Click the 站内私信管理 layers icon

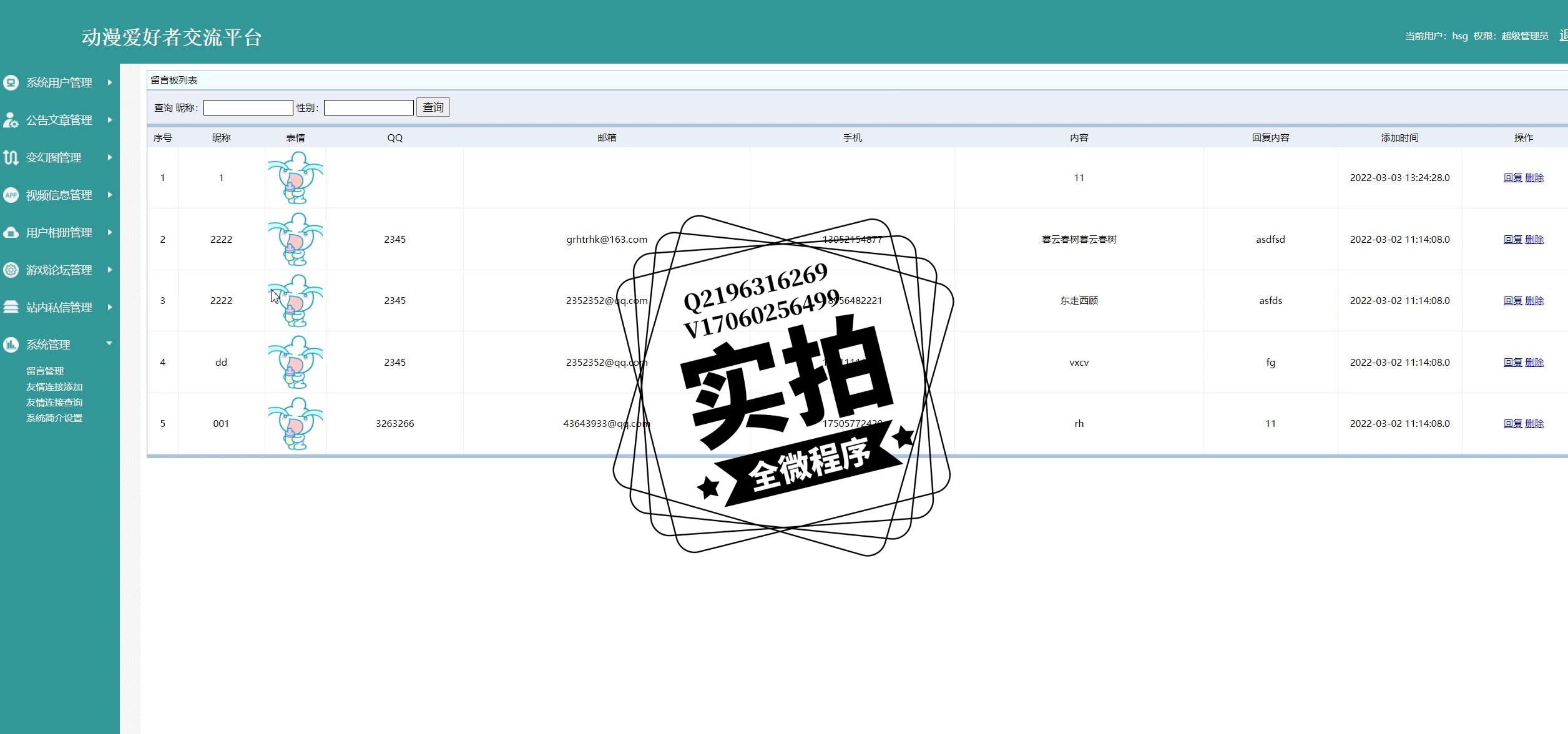[x=11, y=307]
